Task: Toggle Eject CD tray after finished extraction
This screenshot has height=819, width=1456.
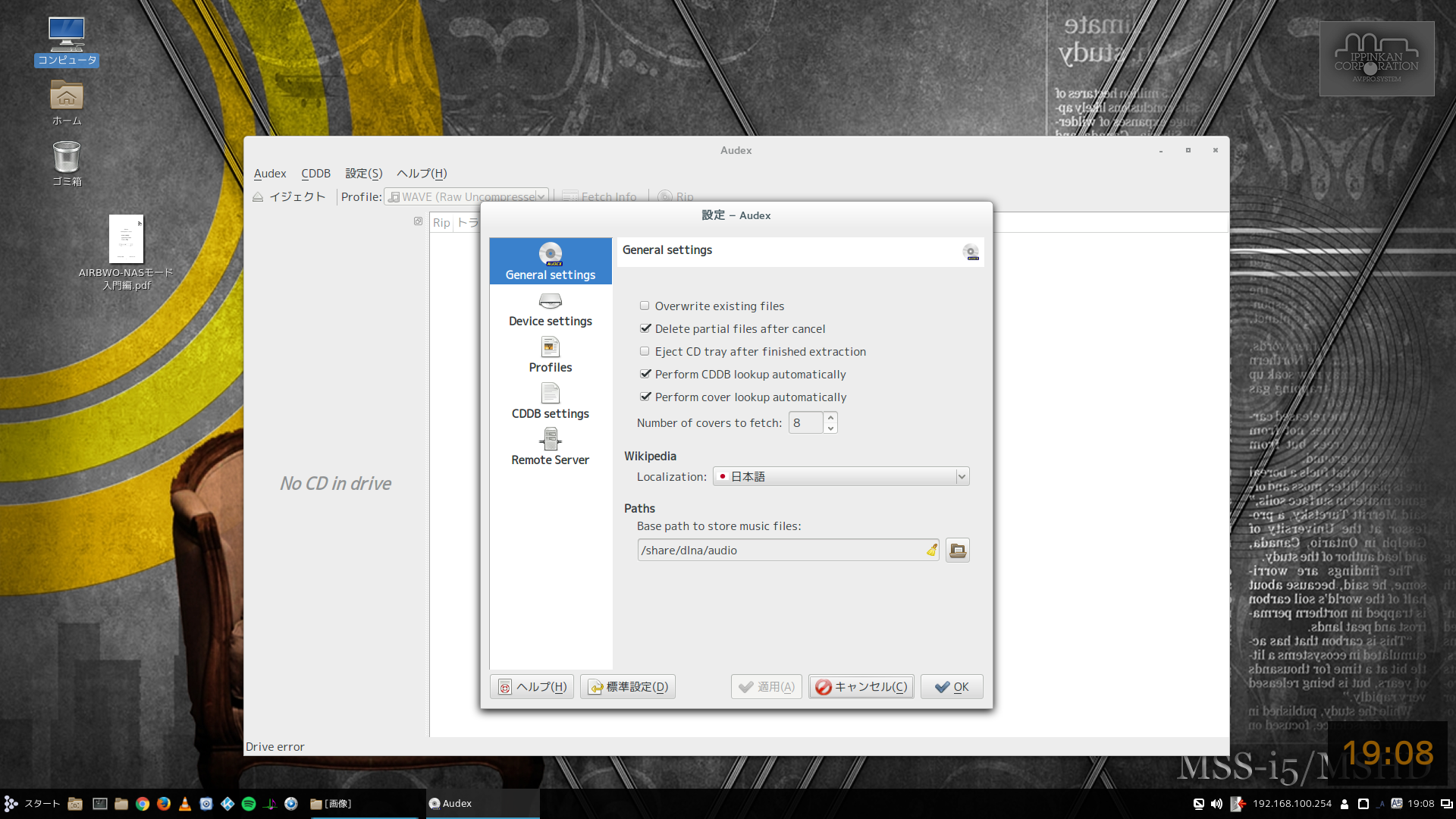Action: [645, 351]
